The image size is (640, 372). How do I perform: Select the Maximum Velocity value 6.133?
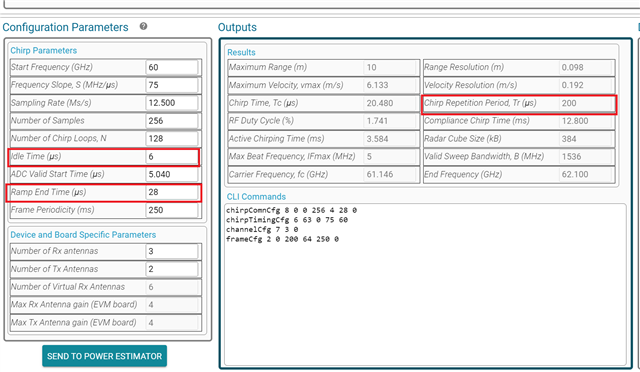pos(390,85)
